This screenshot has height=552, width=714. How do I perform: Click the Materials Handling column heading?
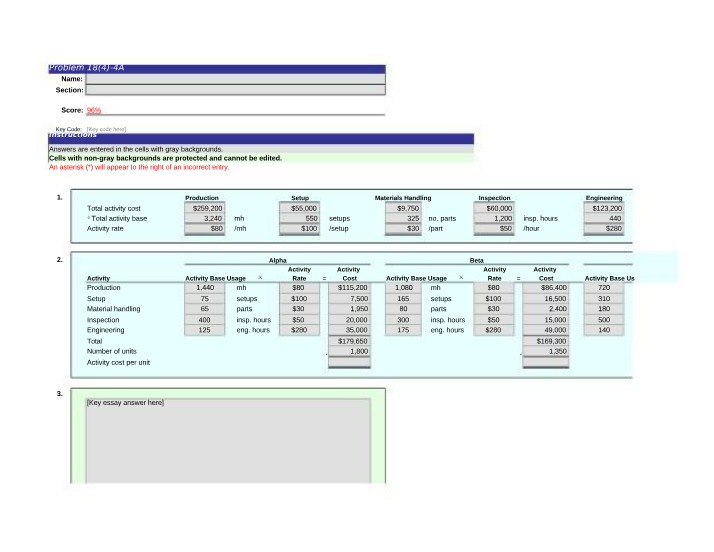point(403,198)
